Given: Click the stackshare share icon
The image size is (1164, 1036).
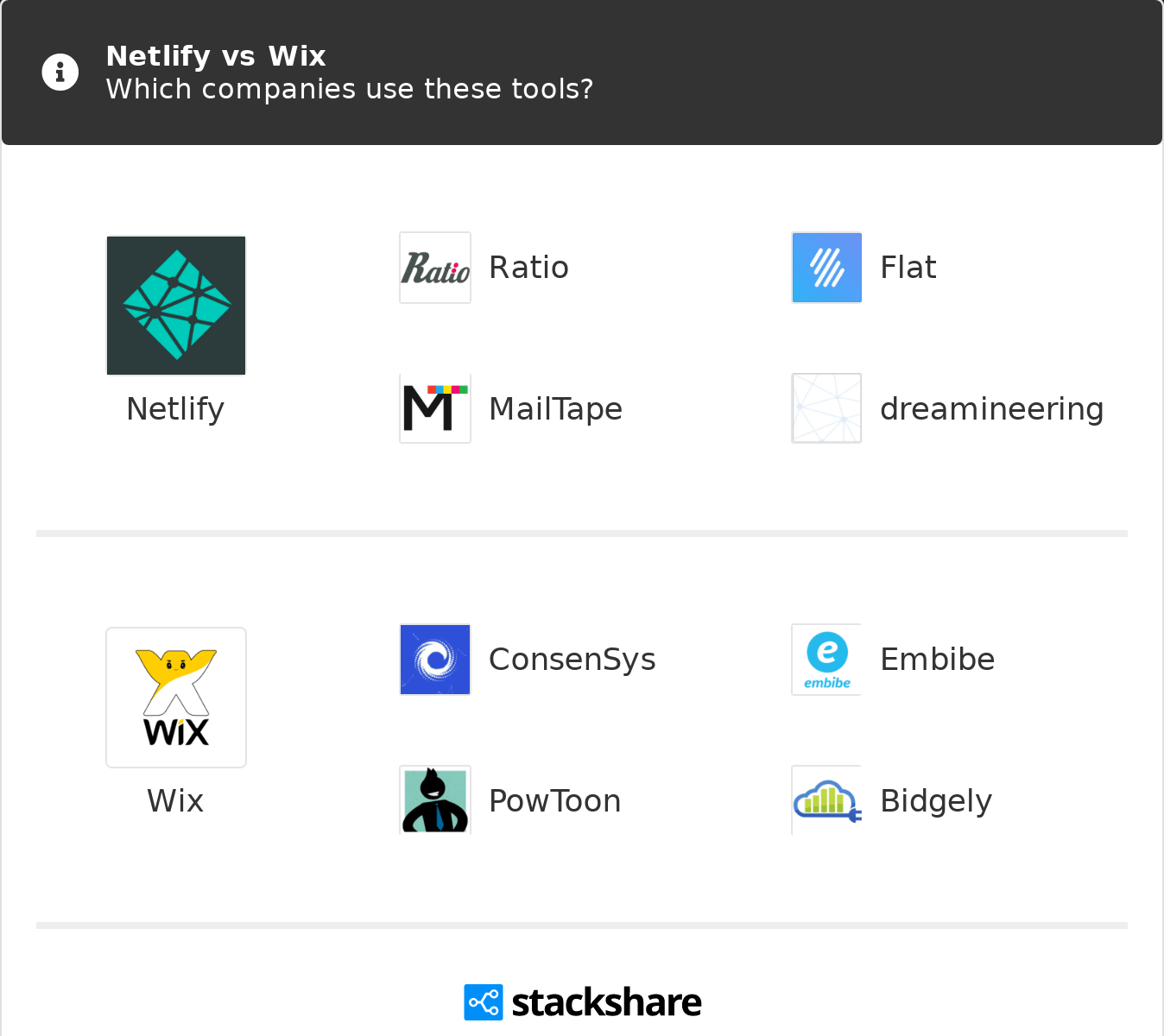Looking at the screenshot, I should [x=483, y=1002].
